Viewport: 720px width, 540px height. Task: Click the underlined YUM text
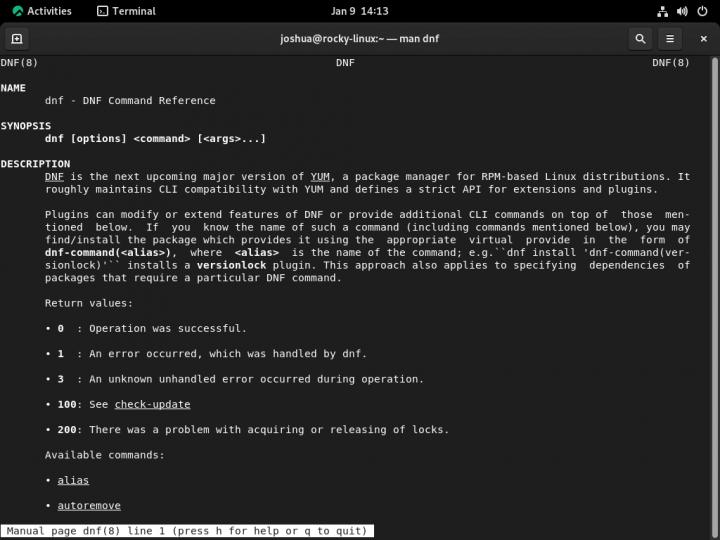[320, 177]
